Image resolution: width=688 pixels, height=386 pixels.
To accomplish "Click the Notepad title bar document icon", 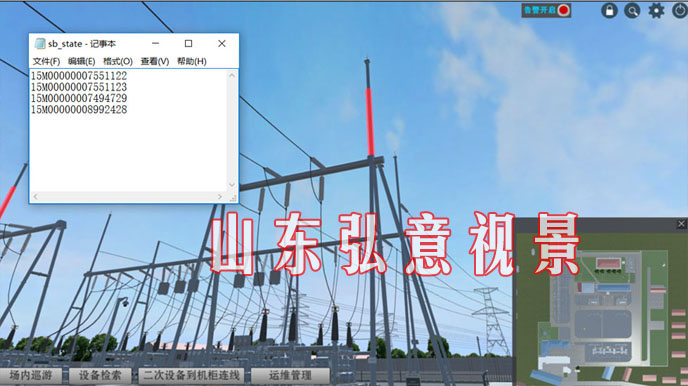I will [x=40, y=43].
